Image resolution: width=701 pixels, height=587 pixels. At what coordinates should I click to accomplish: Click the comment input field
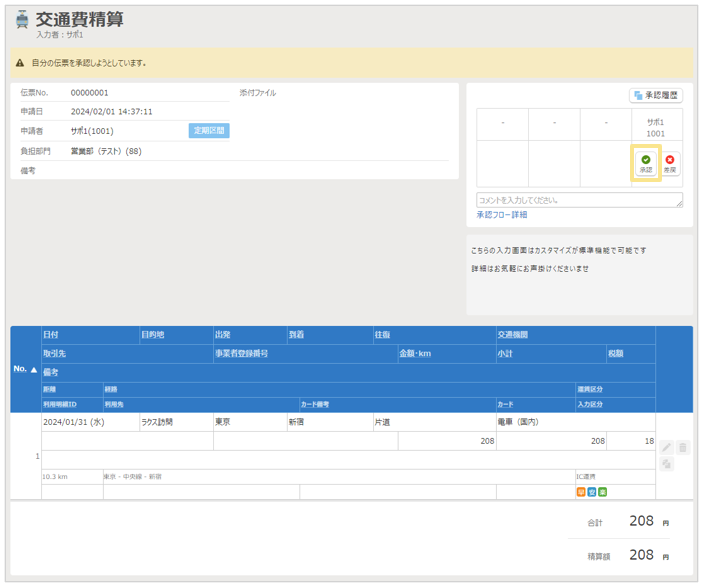579,200
